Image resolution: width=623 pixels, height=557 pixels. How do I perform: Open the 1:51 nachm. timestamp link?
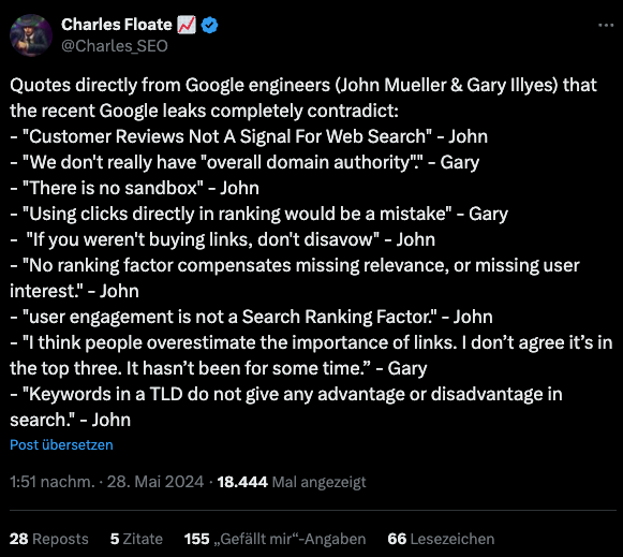point(52,482)
